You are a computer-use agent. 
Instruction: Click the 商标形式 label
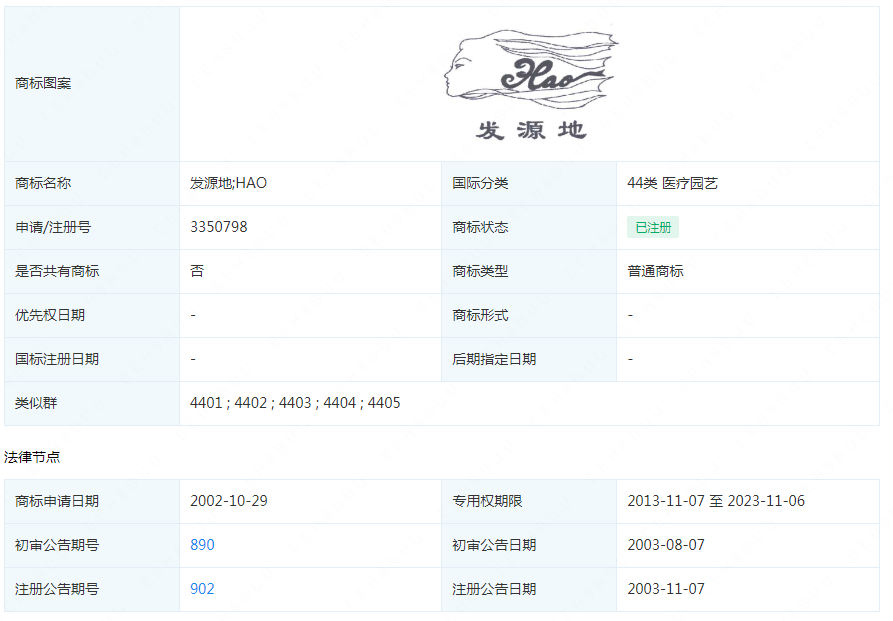pos(480,315)
